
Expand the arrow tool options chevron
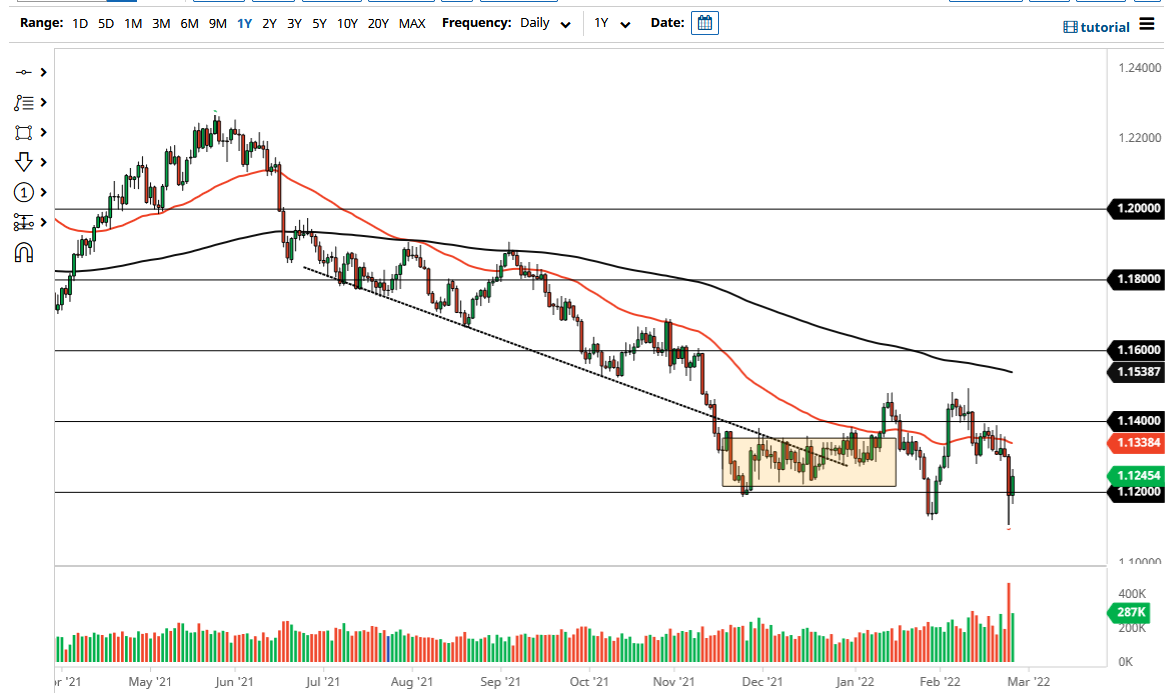tap(41, 161)
